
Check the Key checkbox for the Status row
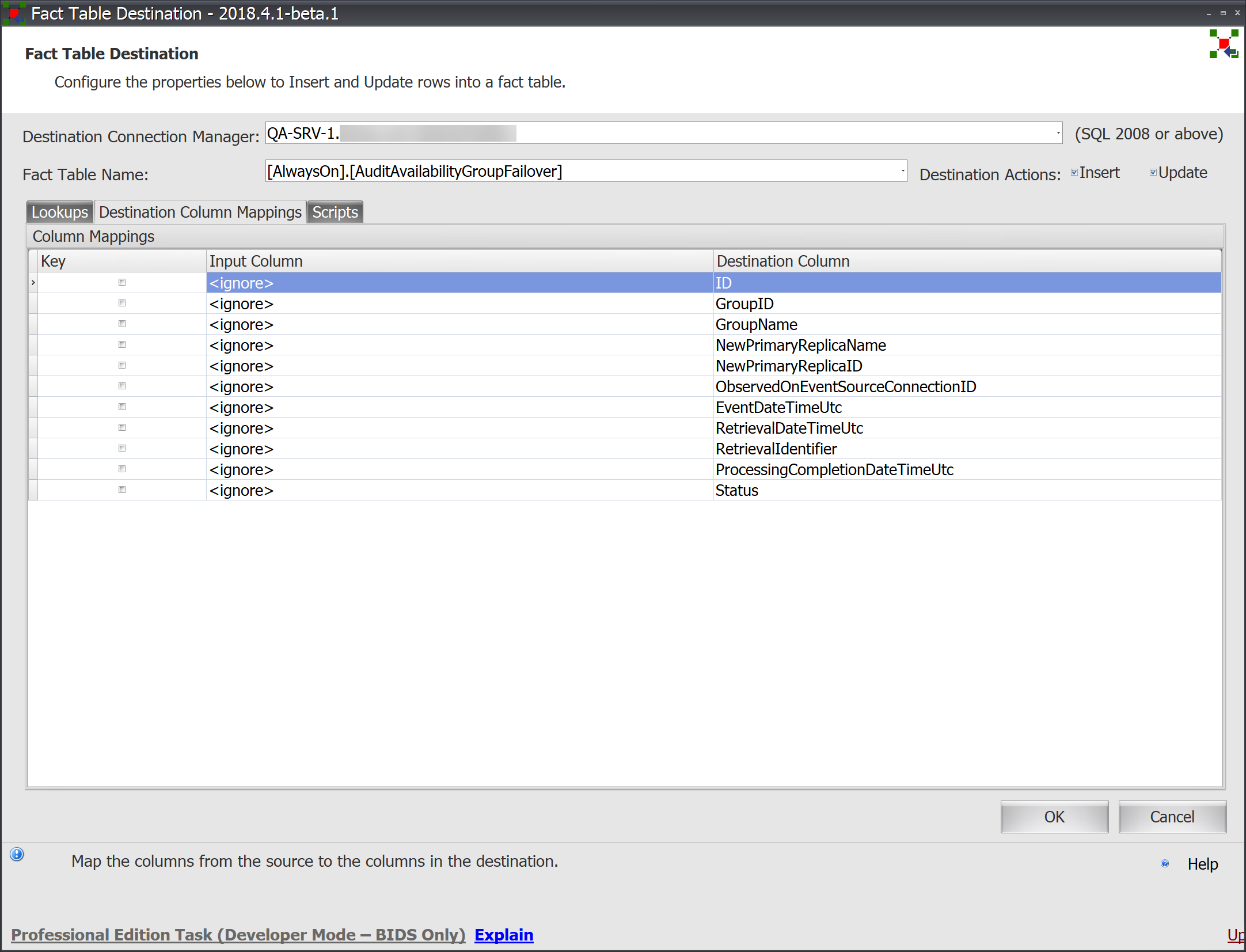pyautogui.click(x=122, y=490)
